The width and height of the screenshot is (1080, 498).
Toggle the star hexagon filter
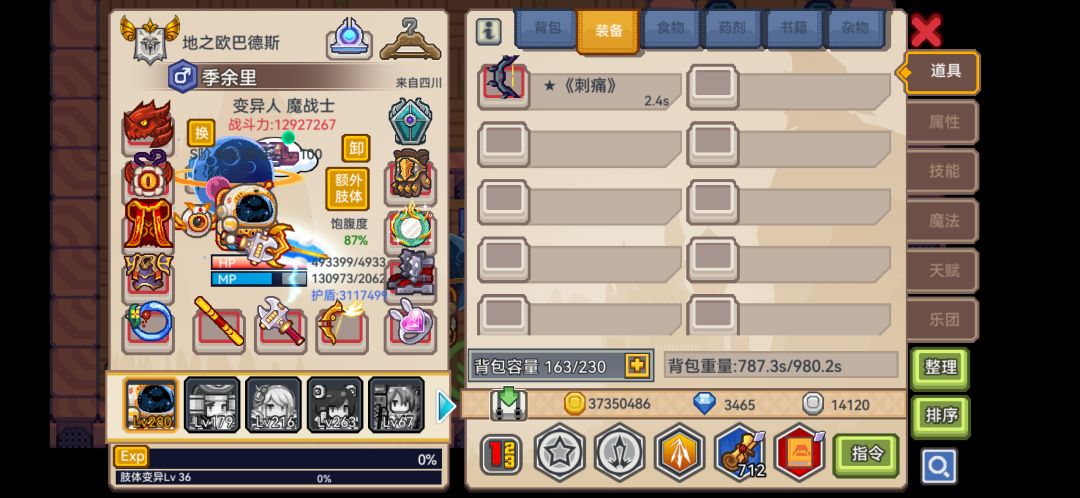(559, 453)
